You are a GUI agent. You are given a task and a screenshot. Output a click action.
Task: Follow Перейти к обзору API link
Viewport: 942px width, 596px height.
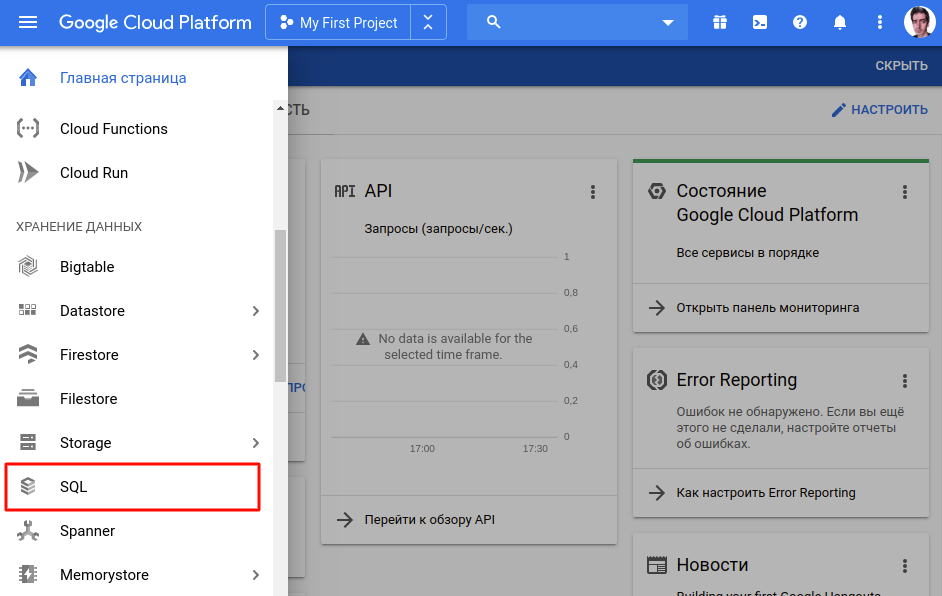[x=430, y=520]
